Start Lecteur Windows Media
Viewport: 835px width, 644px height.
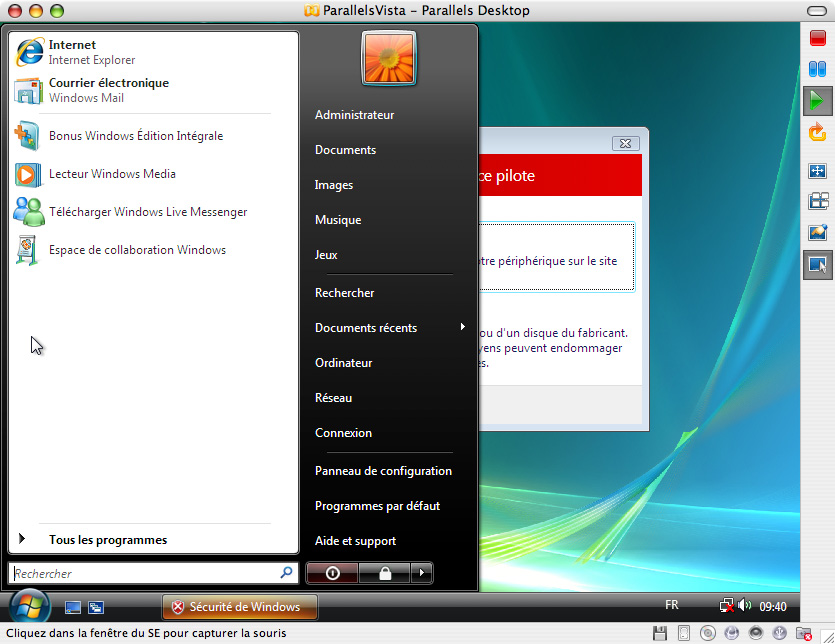(153, 174)
